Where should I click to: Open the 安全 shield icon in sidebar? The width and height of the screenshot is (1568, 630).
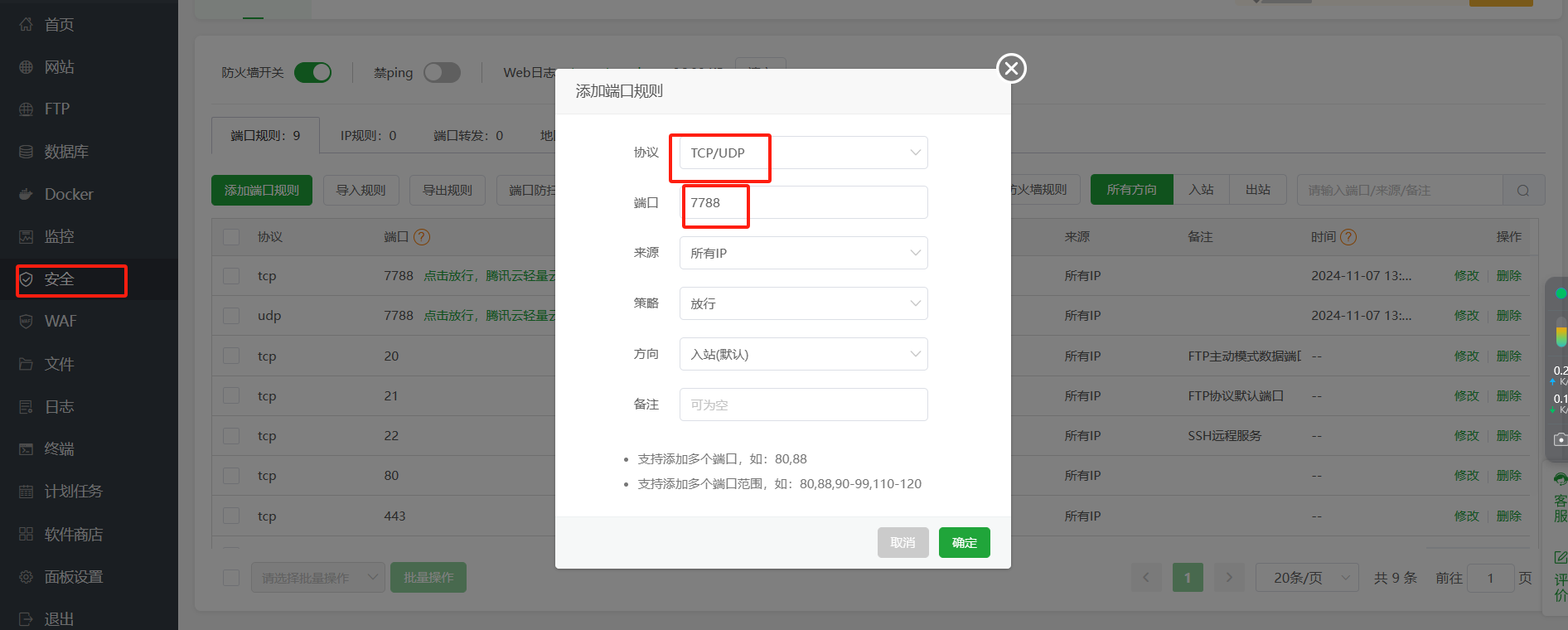(27, 279)
